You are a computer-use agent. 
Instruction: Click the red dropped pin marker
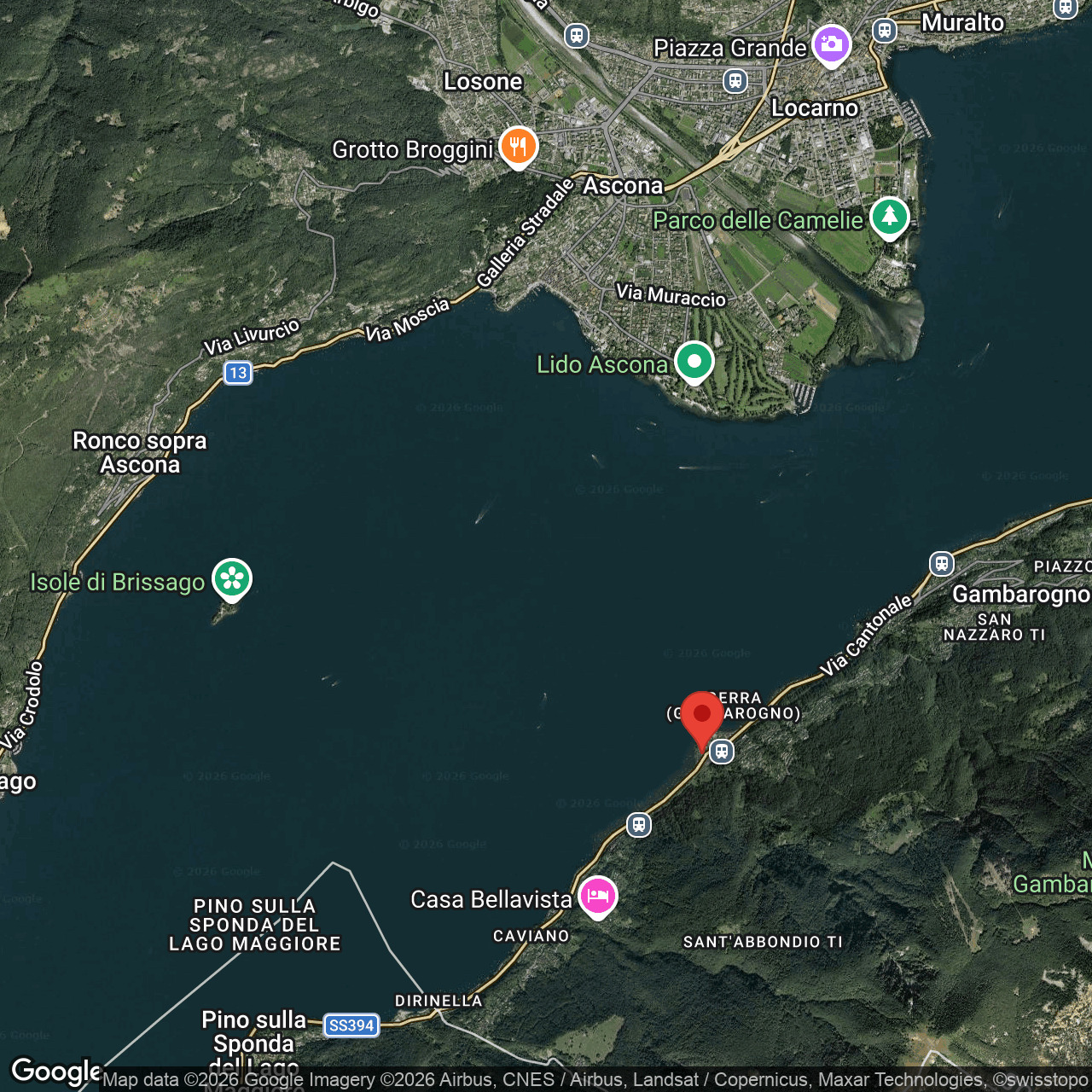702,722
